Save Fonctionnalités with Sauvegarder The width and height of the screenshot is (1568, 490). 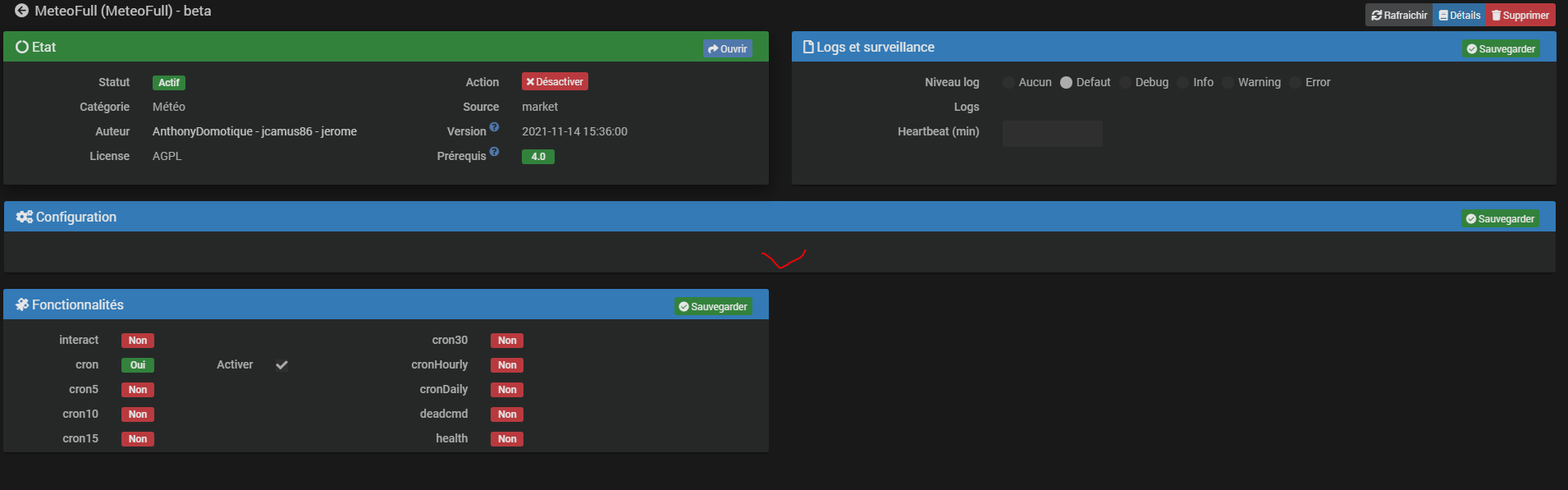pos(713,306)
